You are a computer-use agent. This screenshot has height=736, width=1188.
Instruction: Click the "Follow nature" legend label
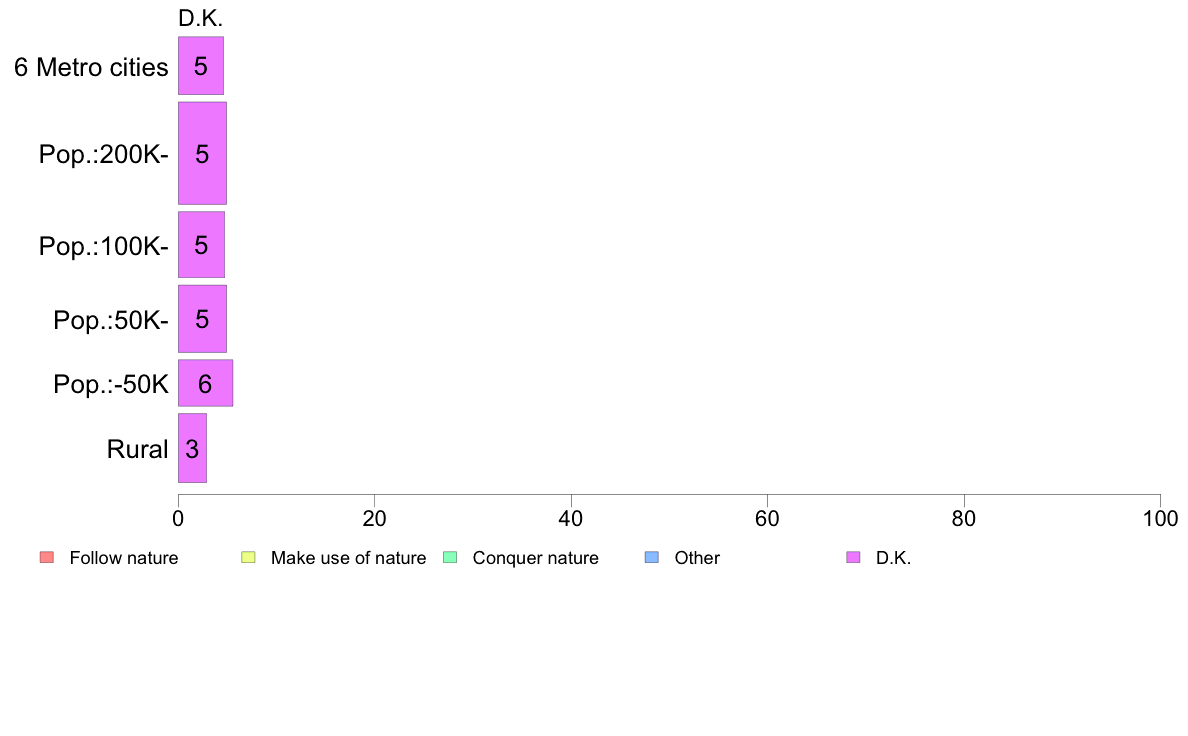pos(124,558)
